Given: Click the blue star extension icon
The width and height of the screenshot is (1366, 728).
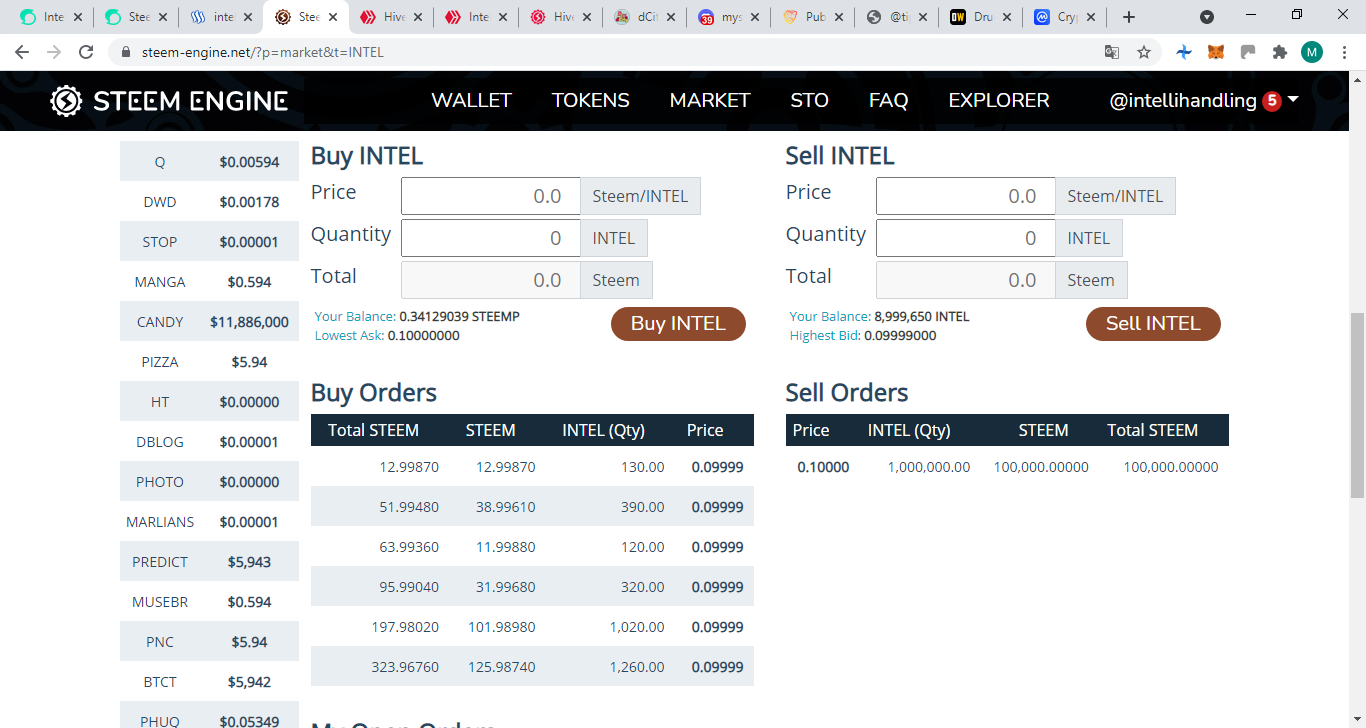Looking at the screenshot, I should click(1184, 52).
